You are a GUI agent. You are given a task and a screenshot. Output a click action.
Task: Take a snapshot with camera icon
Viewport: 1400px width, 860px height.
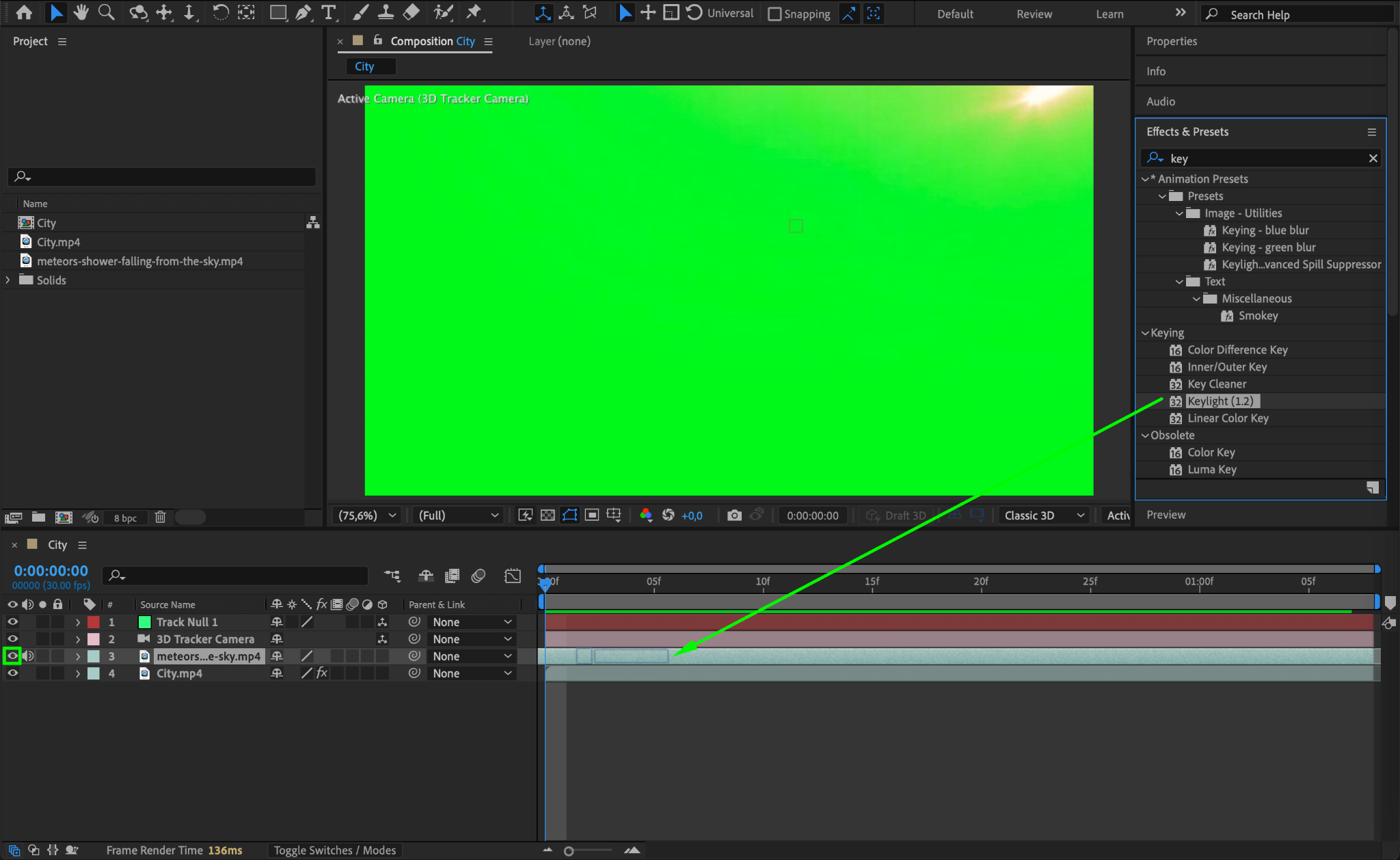[734, 515]
